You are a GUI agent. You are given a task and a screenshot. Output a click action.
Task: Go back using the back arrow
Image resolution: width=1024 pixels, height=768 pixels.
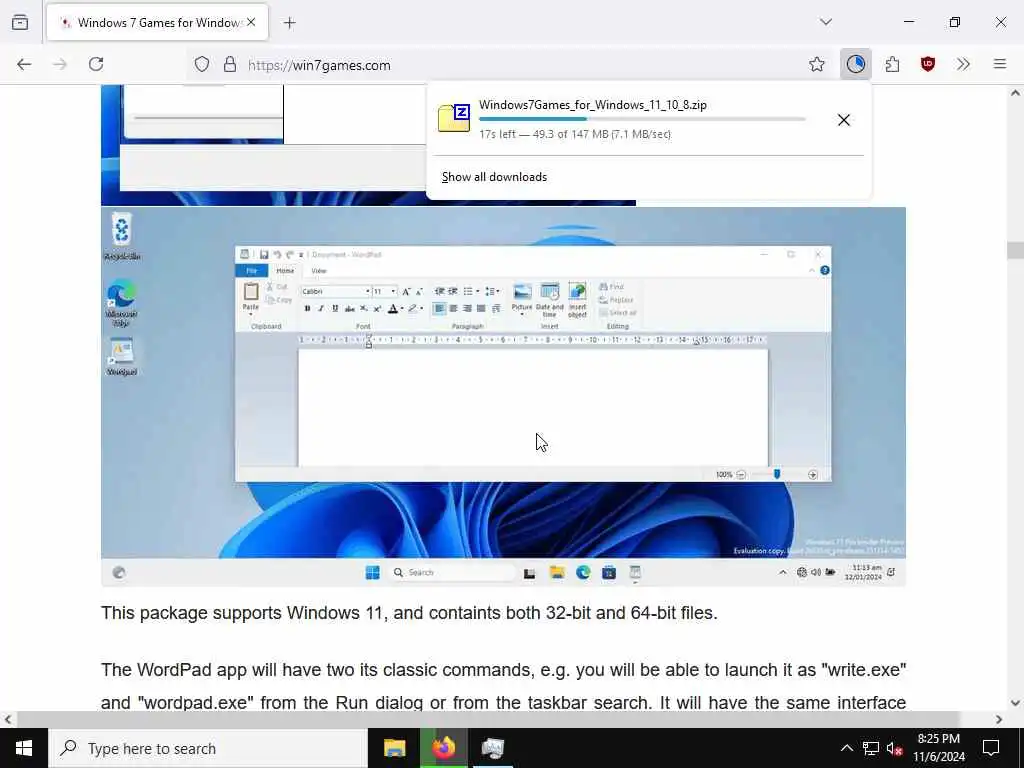(x=24, y=64)
